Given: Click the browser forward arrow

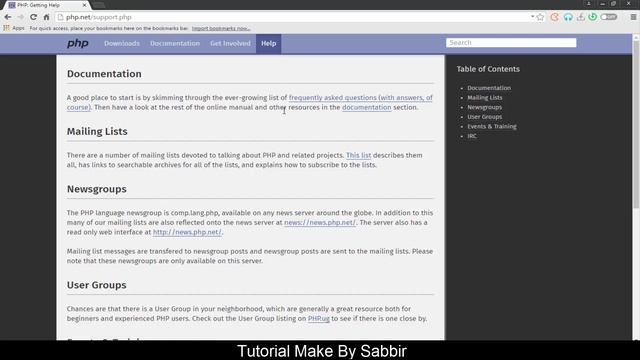Looking at the screenshot, I should coord(20,17).
